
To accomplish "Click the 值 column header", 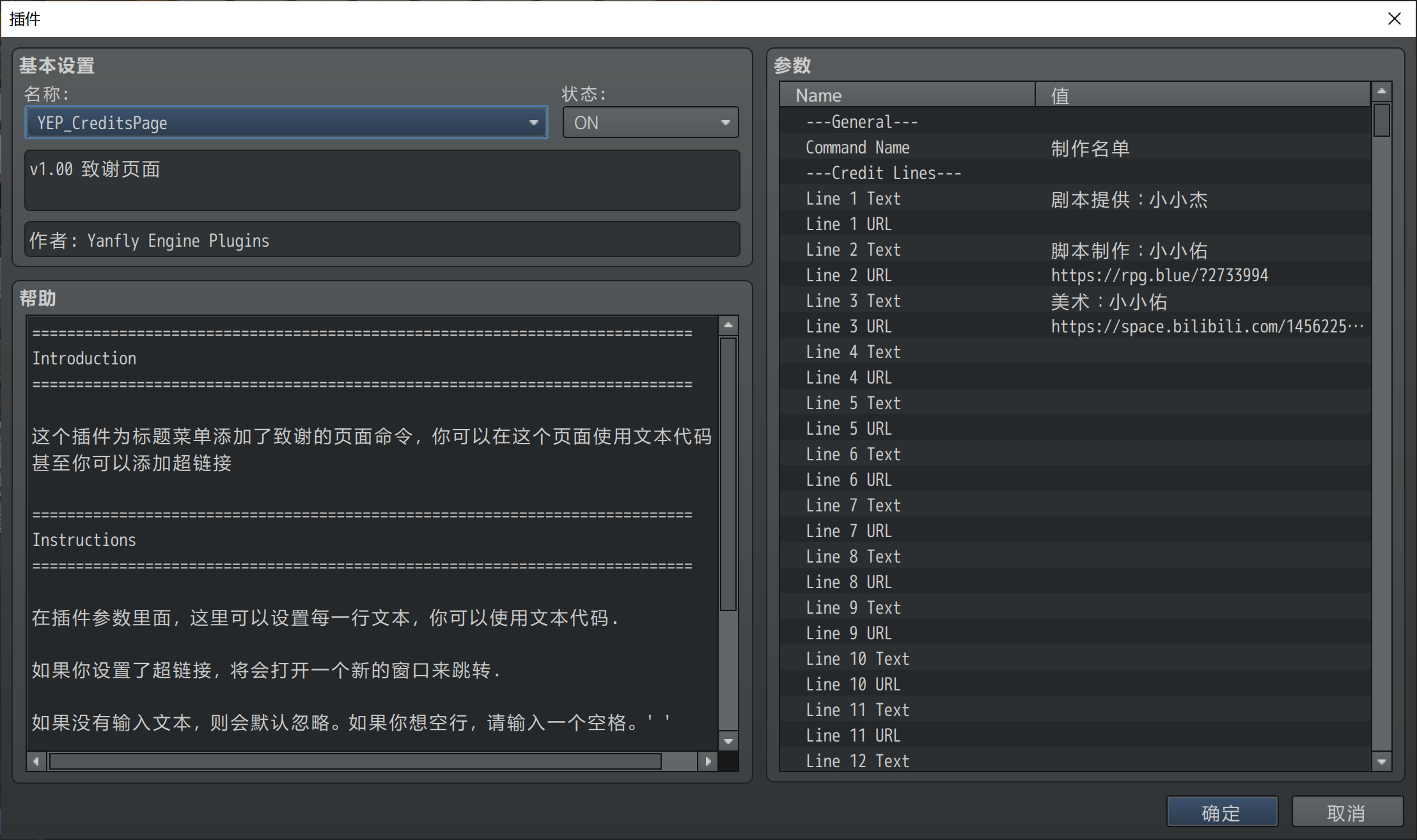I will [1203, 95].
